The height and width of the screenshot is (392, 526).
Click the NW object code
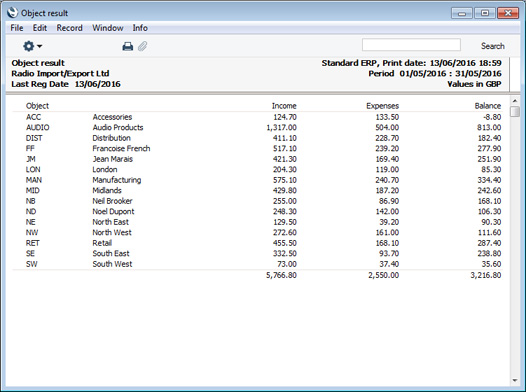point(32,232)
